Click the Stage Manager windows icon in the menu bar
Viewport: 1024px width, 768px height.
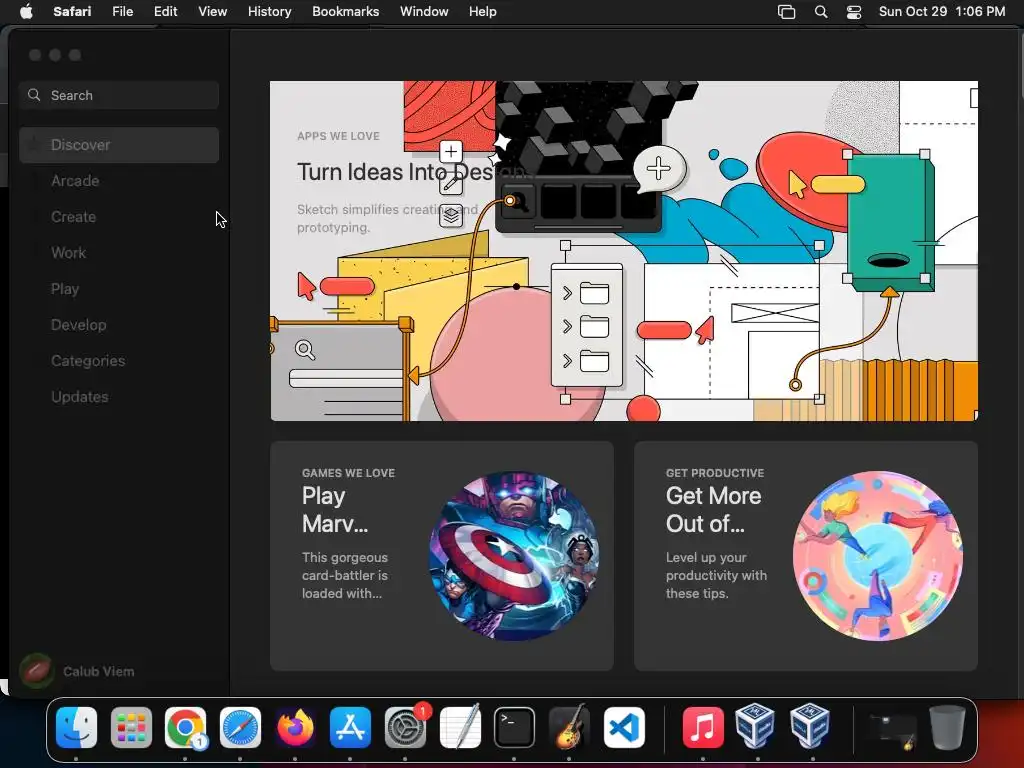coord(786,12)
